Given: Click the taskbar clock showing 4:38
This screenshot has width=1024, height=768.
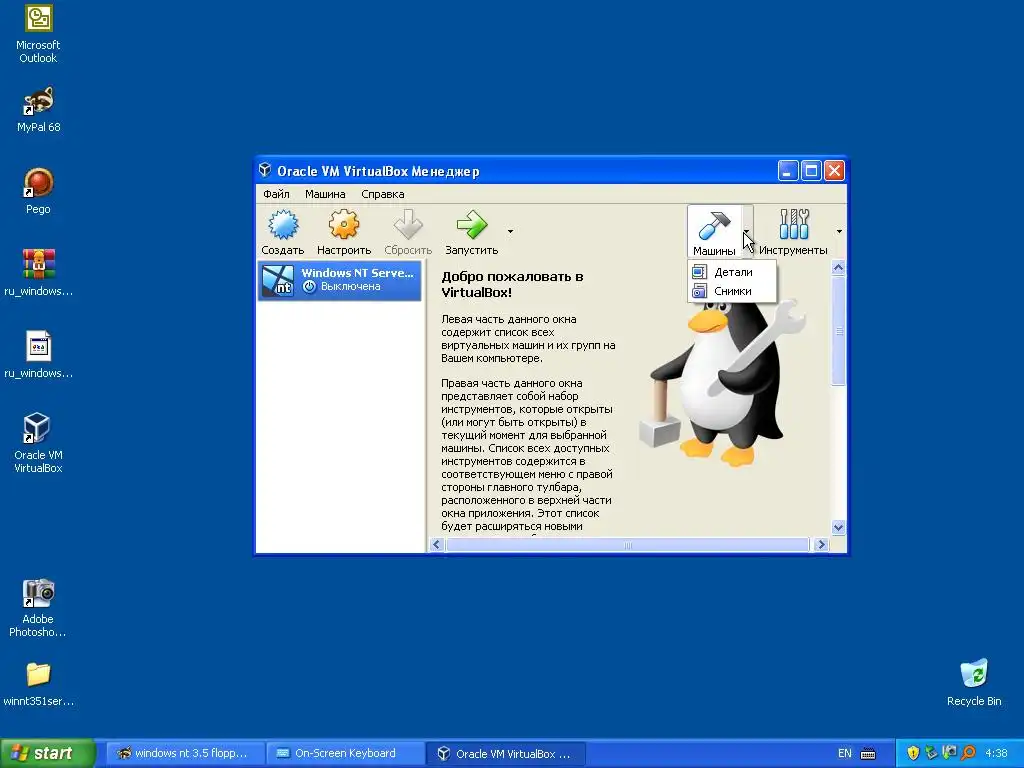Looking at the screenshot, I should [x=996, y=753].
